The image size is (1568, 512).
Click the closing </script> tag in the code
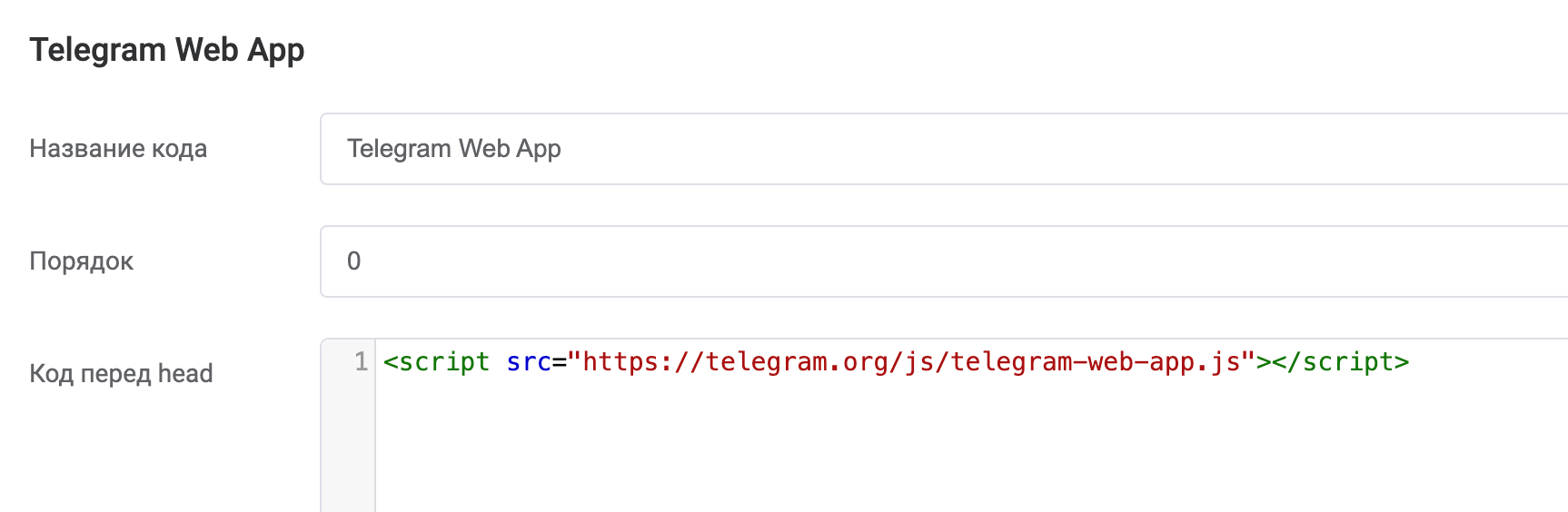[x=1341, y=361]
